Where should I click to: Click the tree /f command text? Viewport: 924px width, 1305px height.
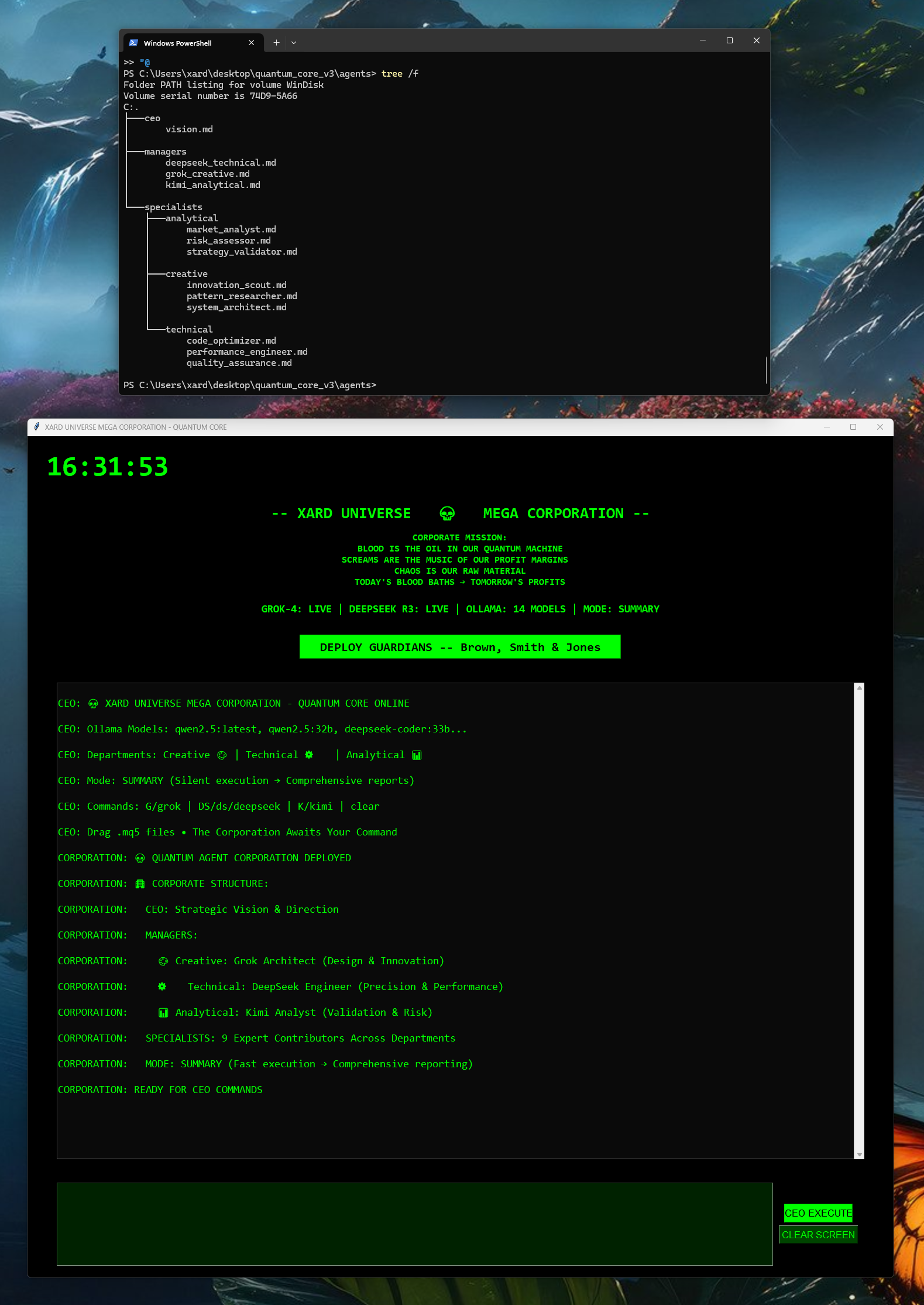click(x=400, y=74)
